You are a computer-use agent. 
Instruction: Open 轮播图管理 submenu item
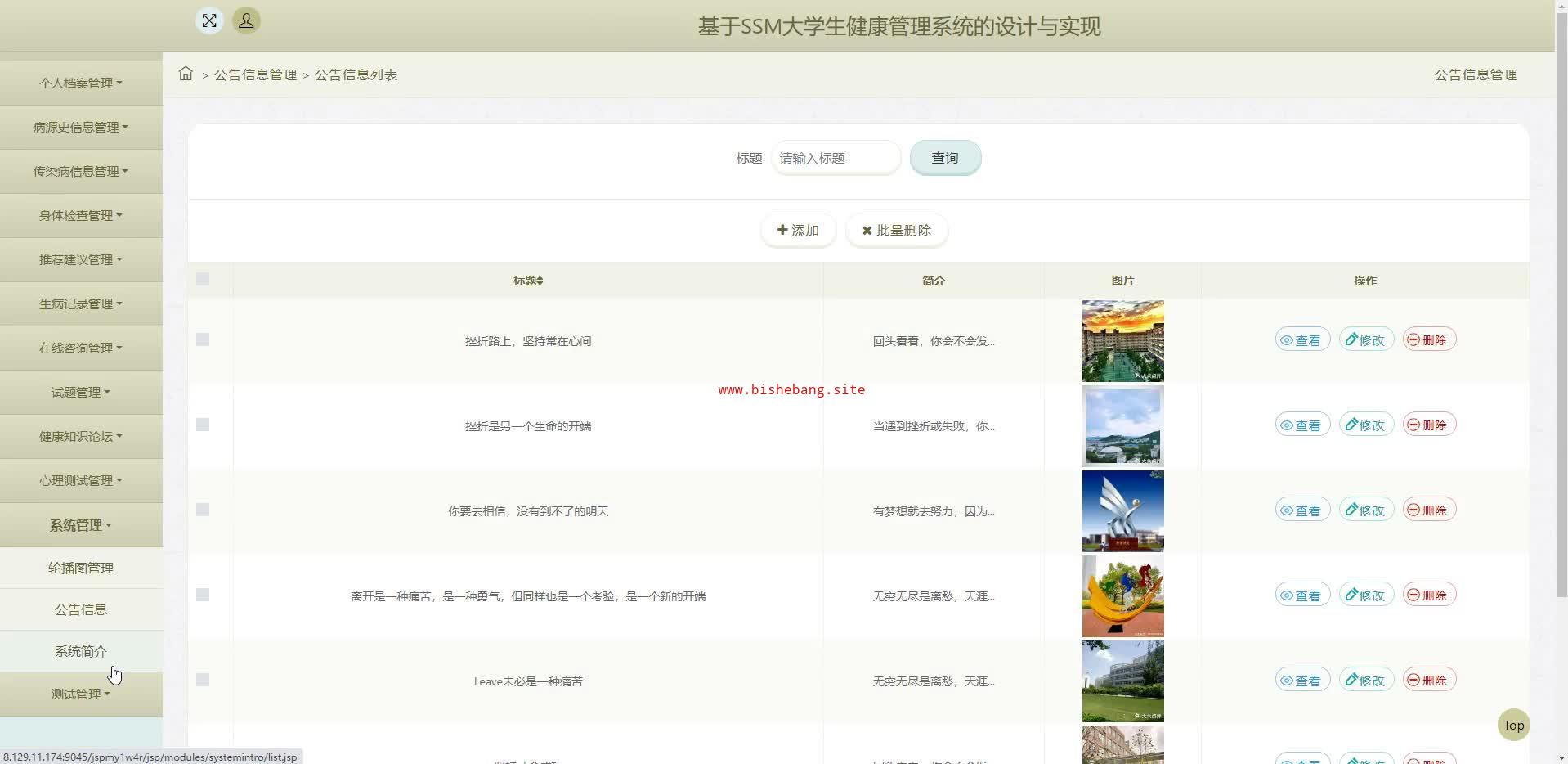80,568
